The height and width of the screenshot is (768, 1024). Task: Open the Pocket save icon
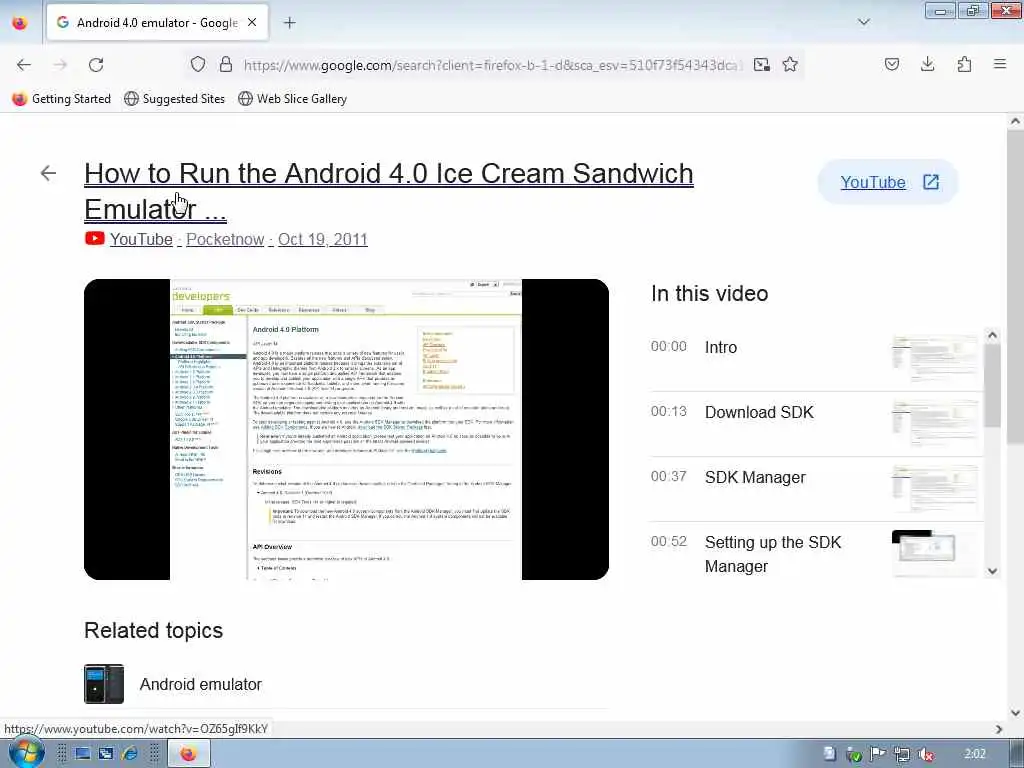point(892,64)
